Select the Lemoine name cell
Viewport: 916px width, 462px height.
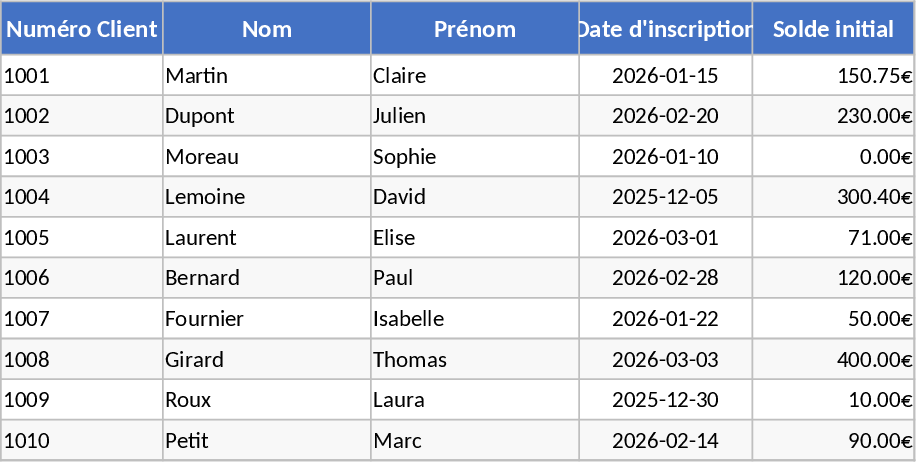pos(267,197)
